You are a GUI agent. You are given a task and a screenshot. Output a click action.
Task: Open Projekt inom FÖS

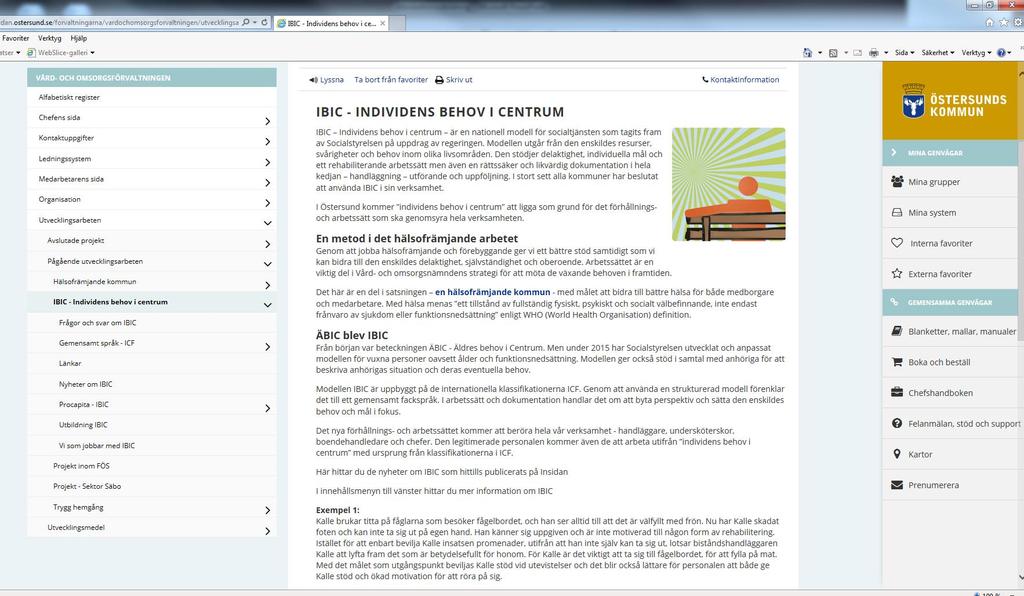coord(82,465)
